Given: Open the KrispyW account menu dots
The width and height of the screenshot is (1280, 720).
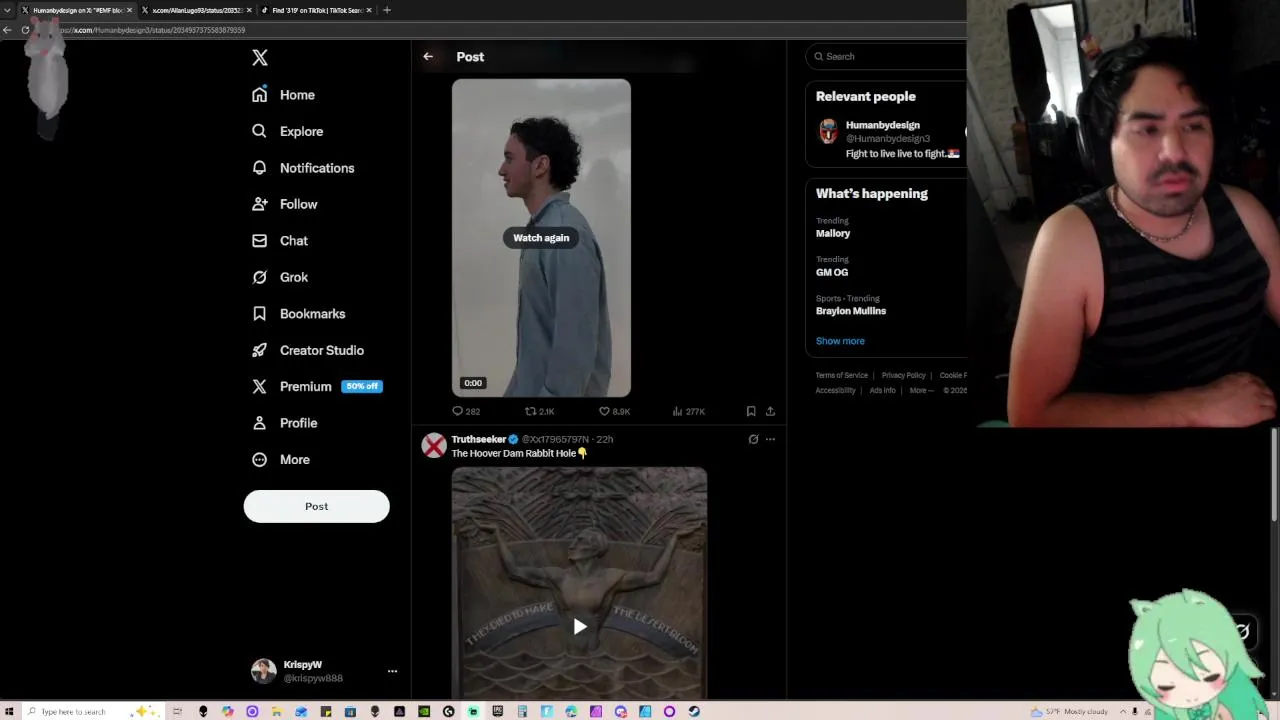Looking at the screenshot, I should coord(392,671).
